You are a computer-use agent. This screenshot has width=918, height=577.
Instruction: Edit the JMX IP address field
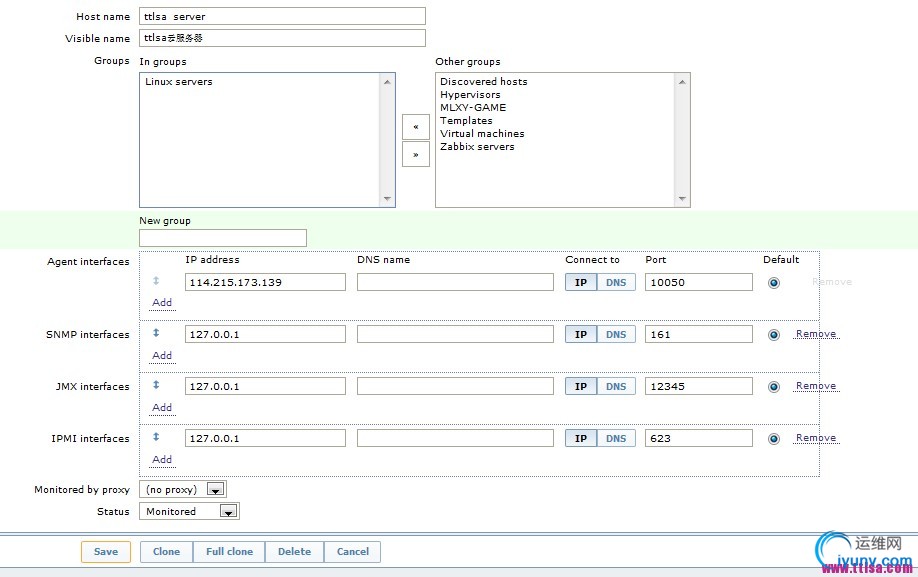pyautogui.click(x=265, y=386)
